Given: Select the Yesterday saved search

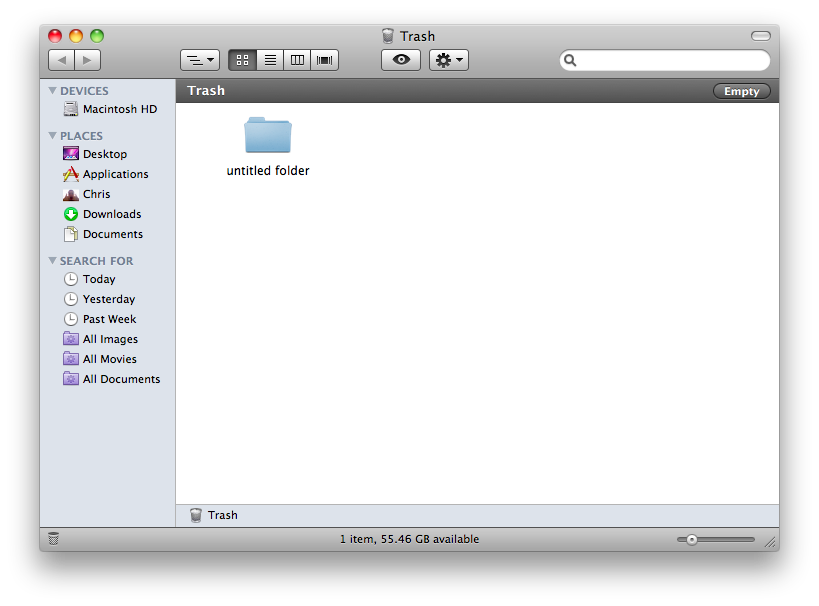Looking at the screenshot, I should (x=108, y=299).
